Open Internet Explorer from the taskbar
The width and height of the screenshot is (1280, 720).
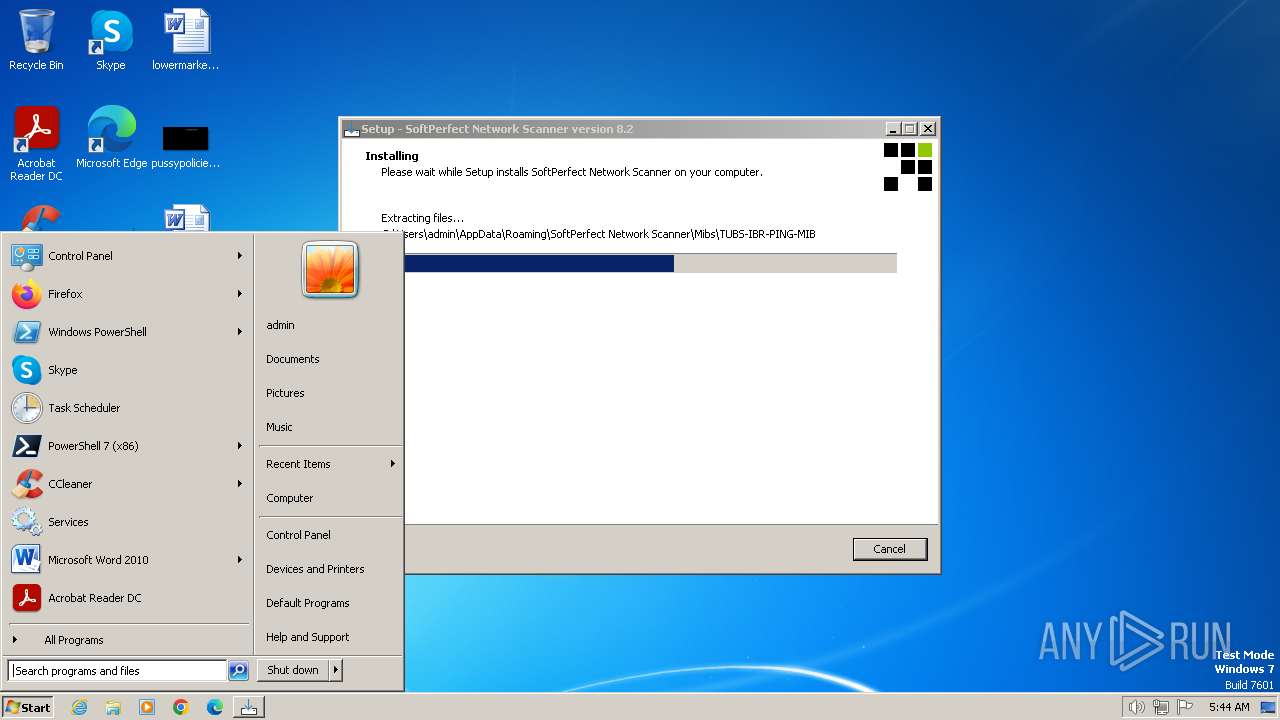79,707
